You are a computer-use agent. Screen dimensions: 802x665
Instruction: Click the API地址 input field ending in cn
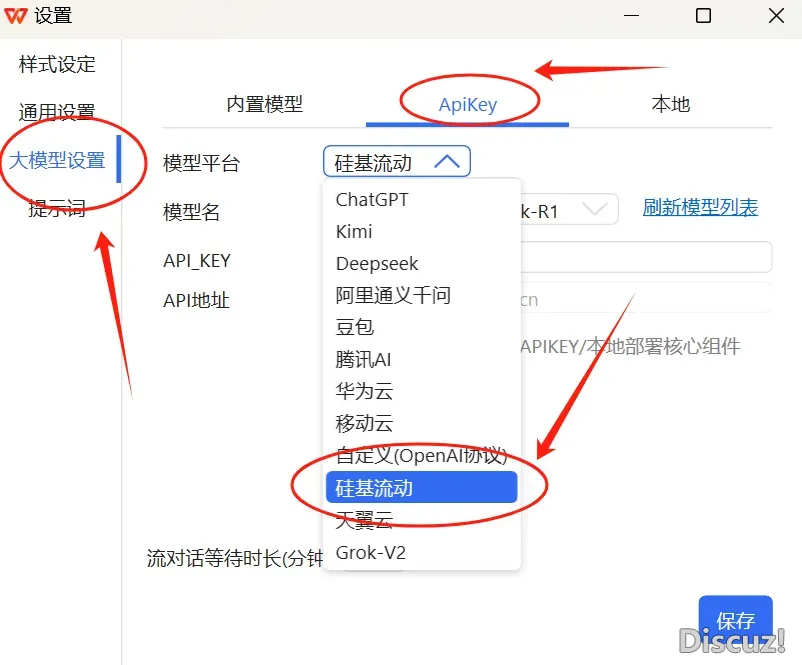647,298
